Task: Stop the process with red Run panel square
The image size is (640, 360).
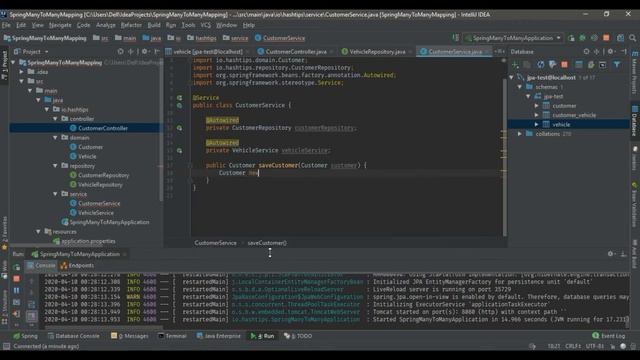Action: pyautogui.click(x=16, y=279)
